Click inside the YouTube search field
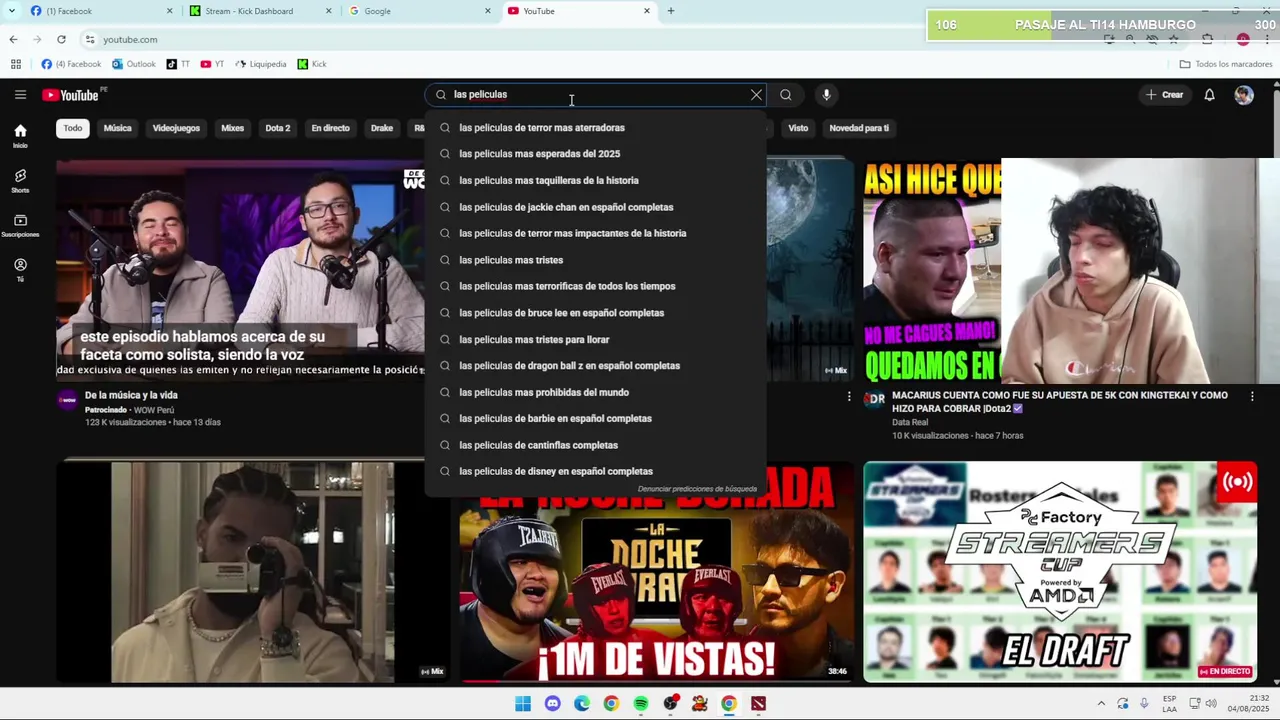 tap(595, 95)
